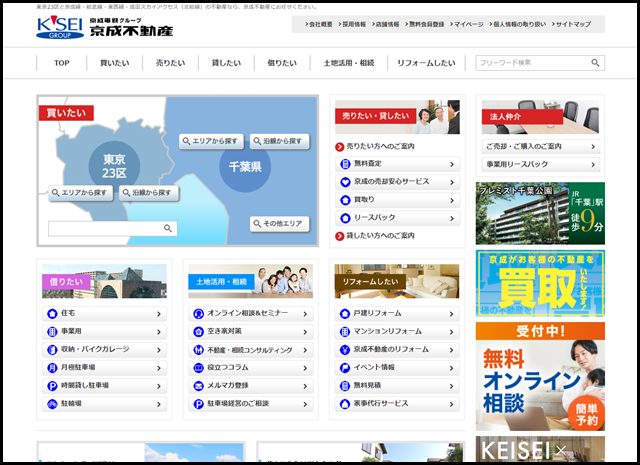Click the chevron on the 月極駐車場 row
This screenshot has height=465, width=640.
click(x=159, y=368)
